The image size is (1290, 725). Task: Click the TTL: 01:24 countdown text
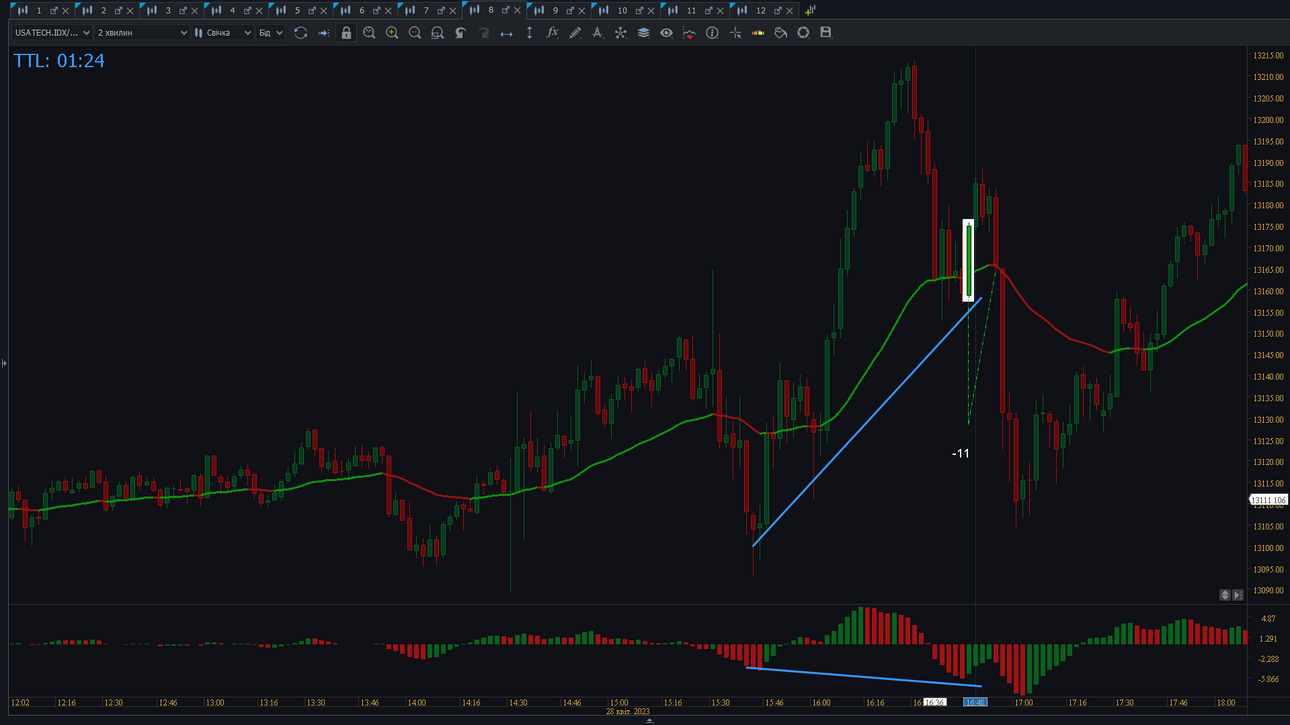click(59, 61)
